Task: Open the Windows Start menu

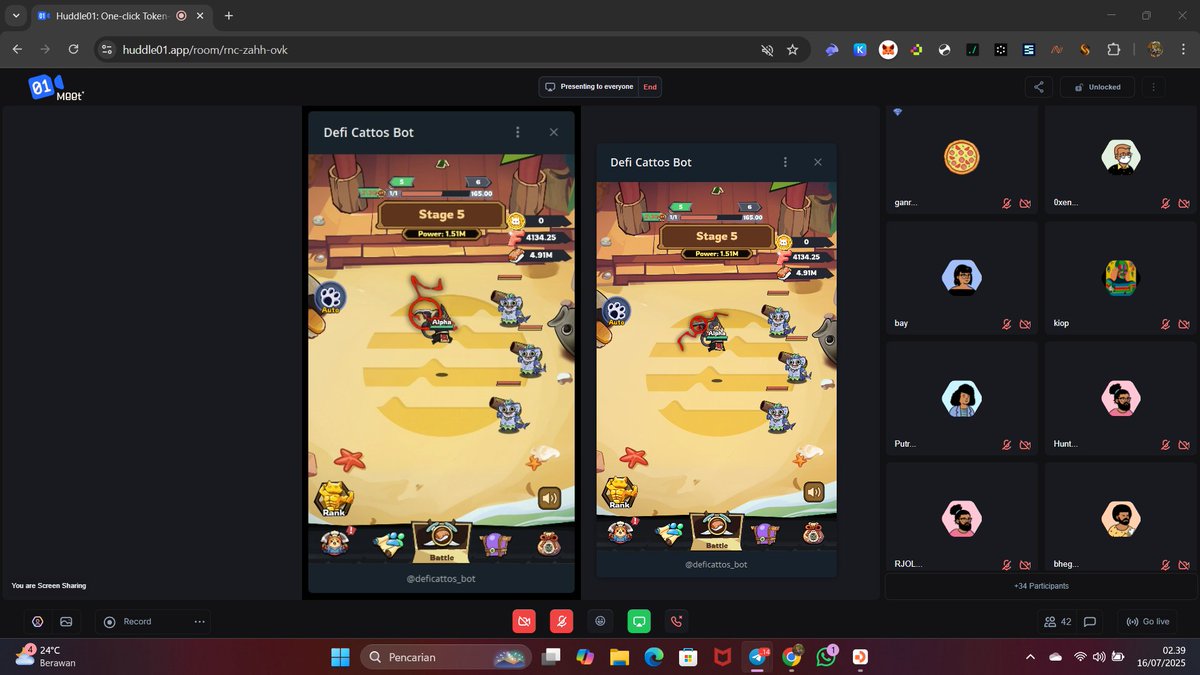Action: click(x=340, y=657)
